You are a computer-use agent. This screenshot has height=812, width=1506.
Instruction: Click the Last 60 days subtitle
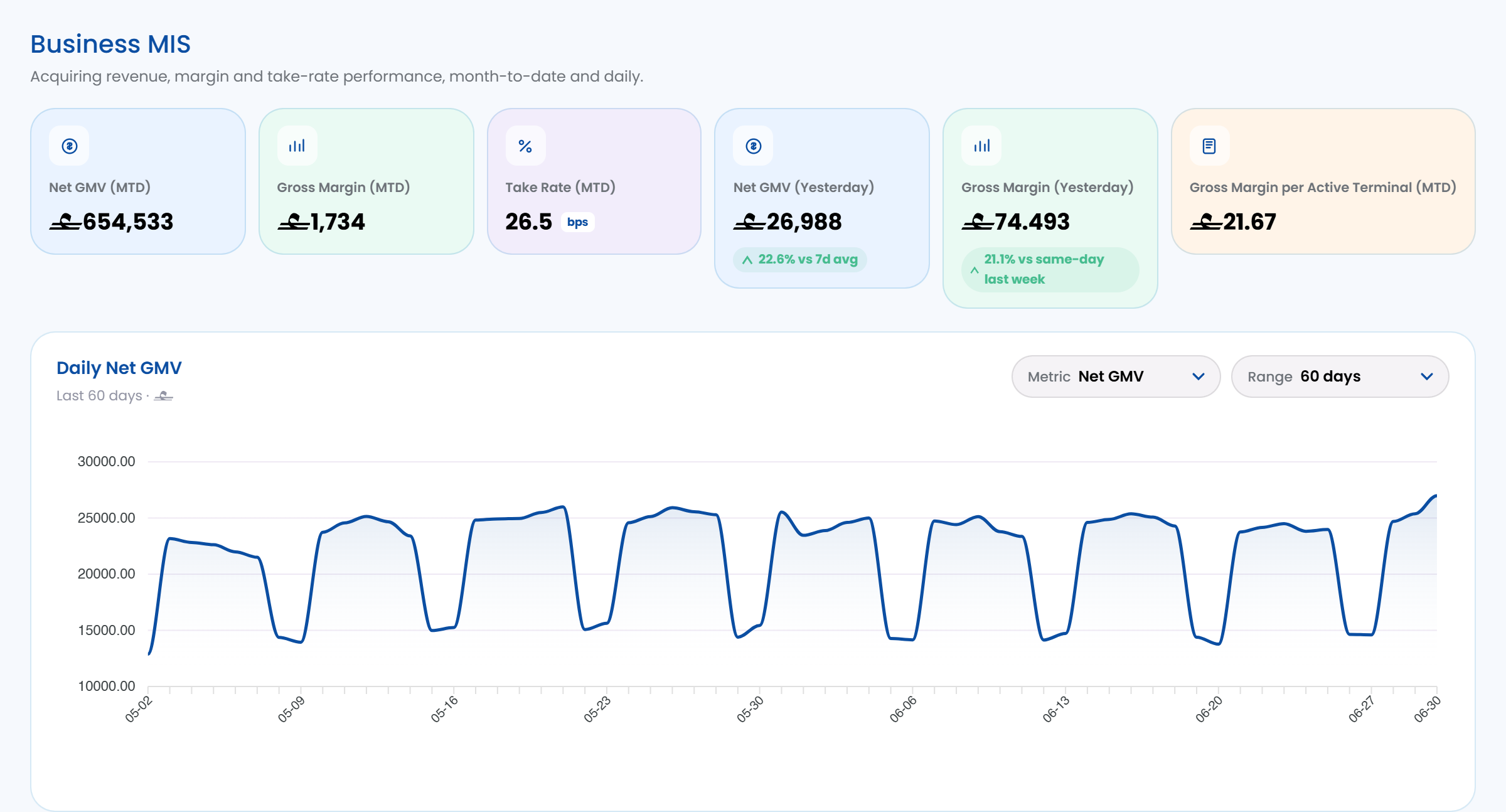click(x=115, y=395)
